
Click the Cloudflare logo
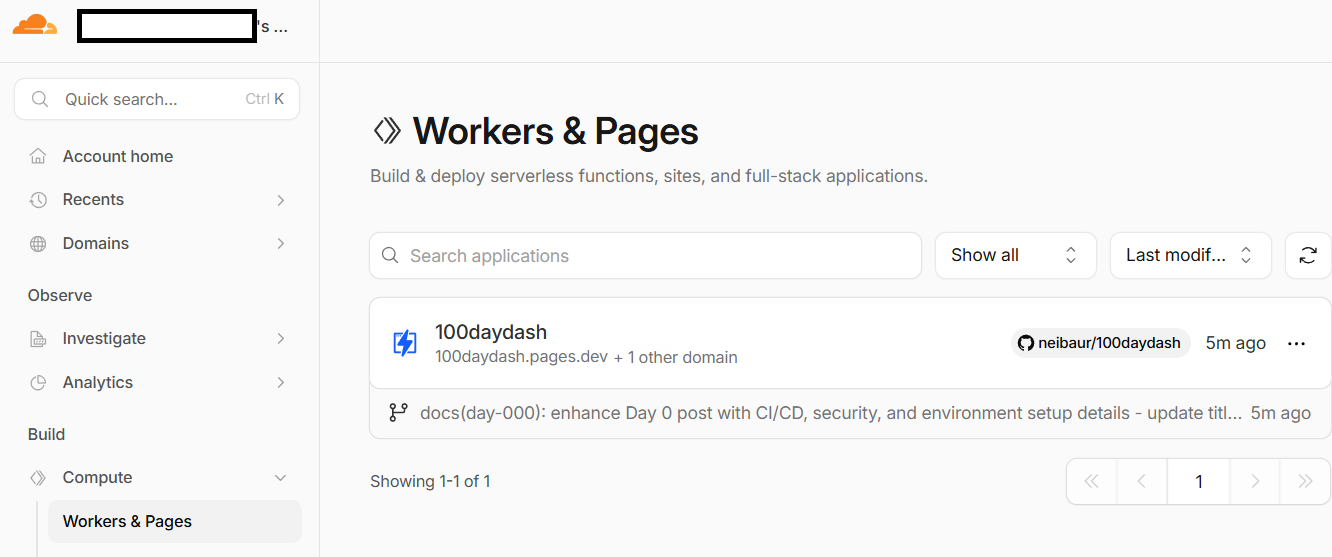tap(35, 25)
